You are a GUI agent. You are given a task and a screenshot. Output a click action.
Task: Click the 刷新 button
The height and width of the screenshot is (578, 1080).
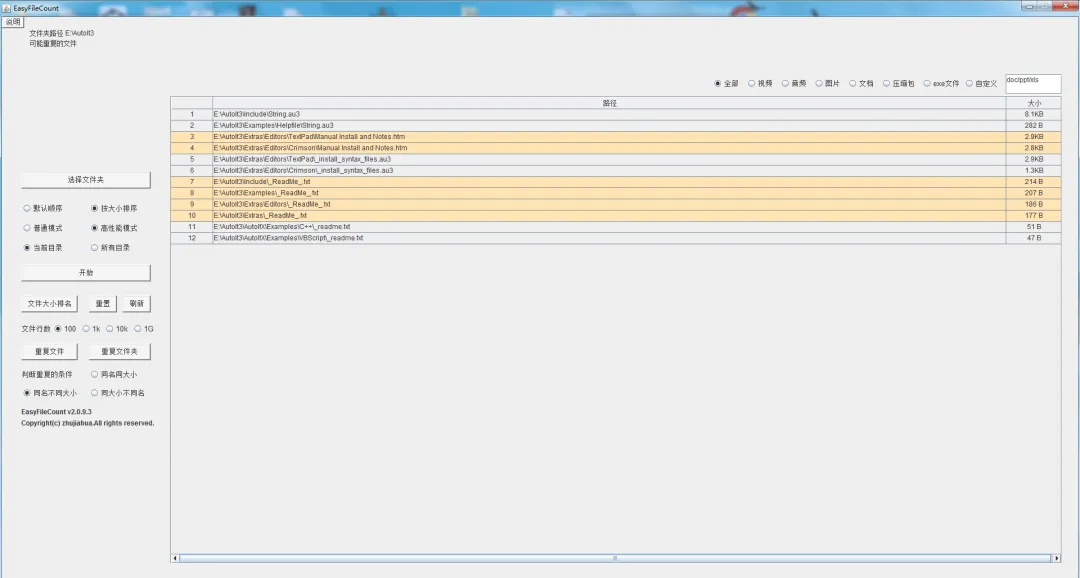(x=136, y=304)
